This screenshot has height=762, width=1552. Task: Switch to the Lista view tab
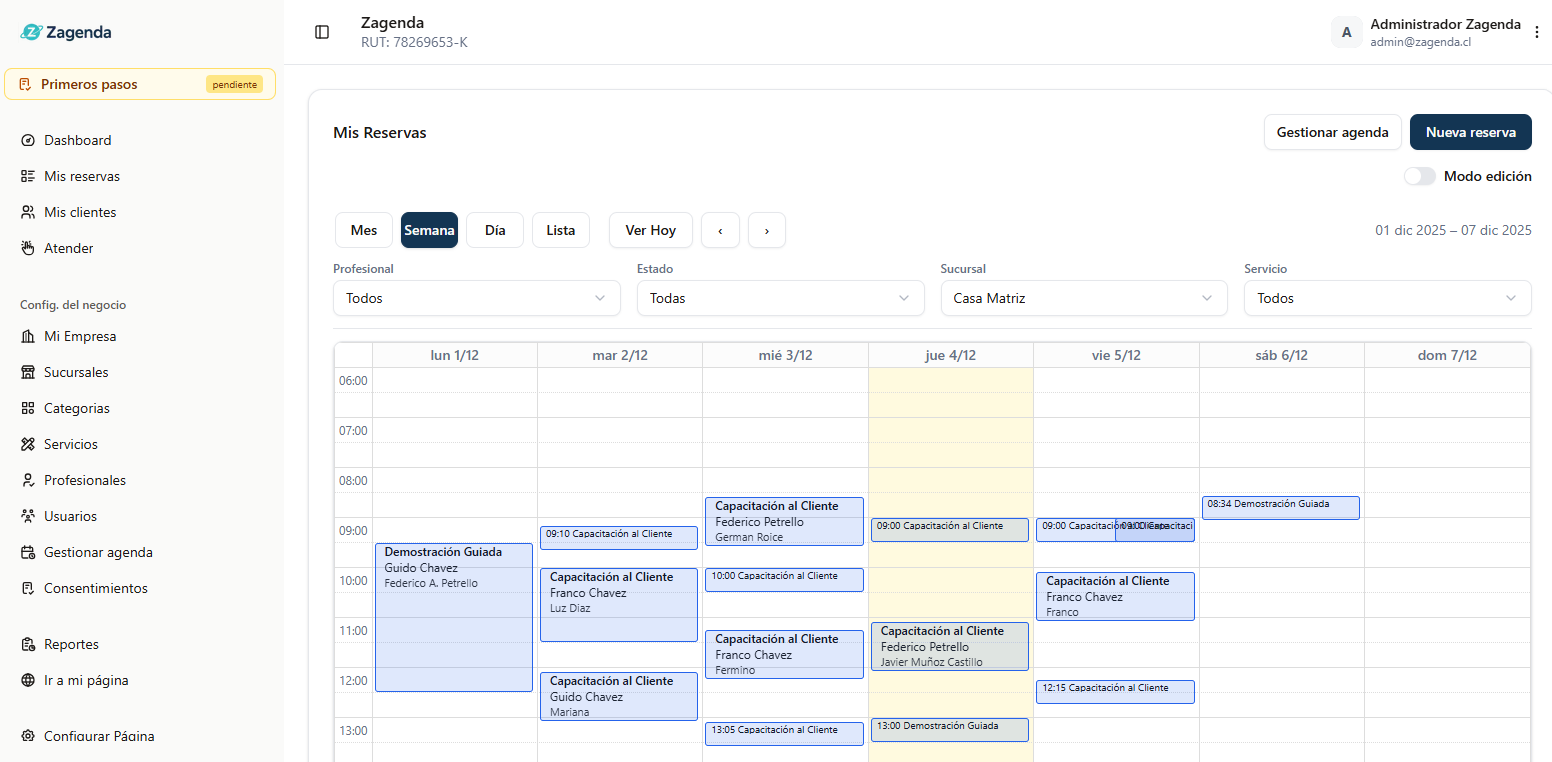[560, 230]
